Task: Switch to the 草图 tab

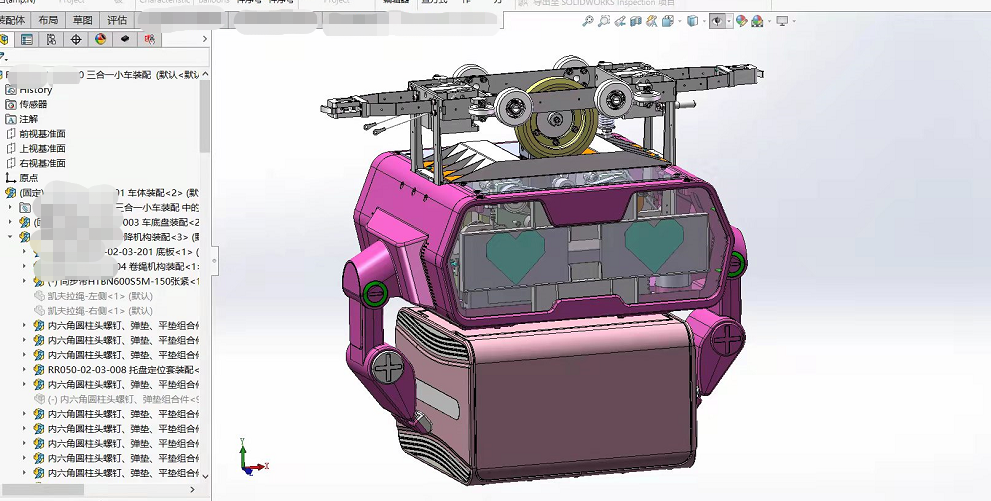Action: click(82, 20)
